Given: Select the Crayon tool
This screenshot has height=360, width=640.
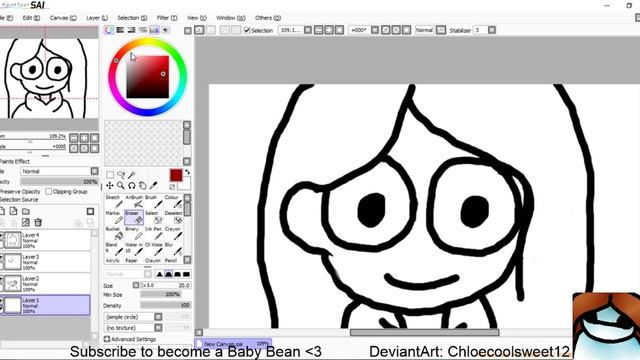Looking at the screenshot, I should (173, 233).
